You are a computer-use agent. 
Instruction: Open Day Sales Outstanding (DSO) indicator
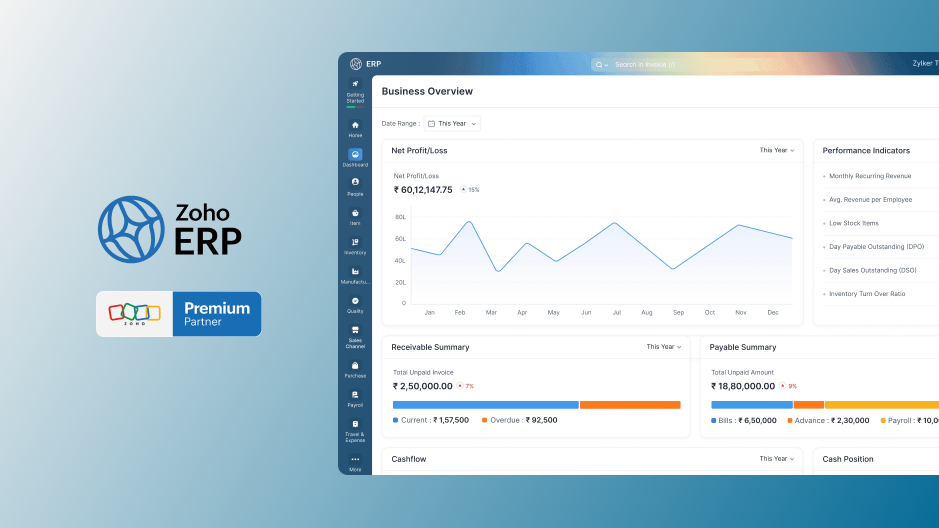pyautogui.click(x=873, y=270)
